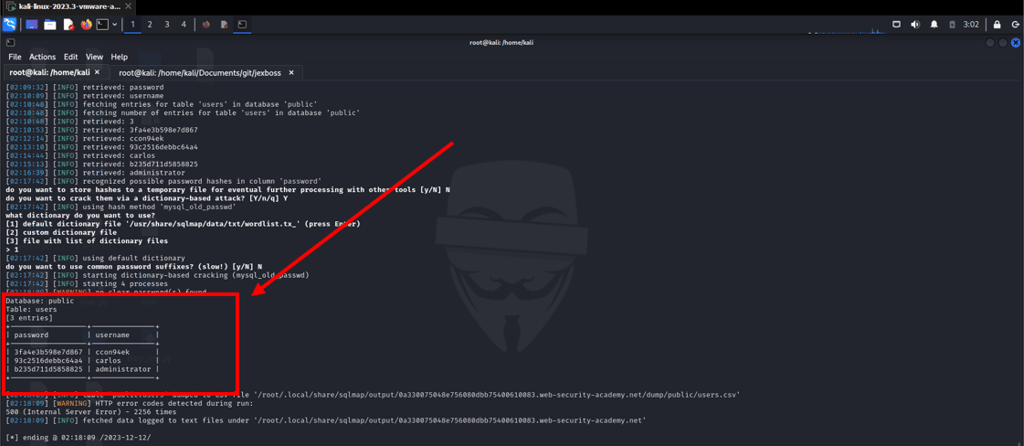The image size is (1024, 446).
Task: Click the 'using default dictionary' log line
Action: coord(95,258)
